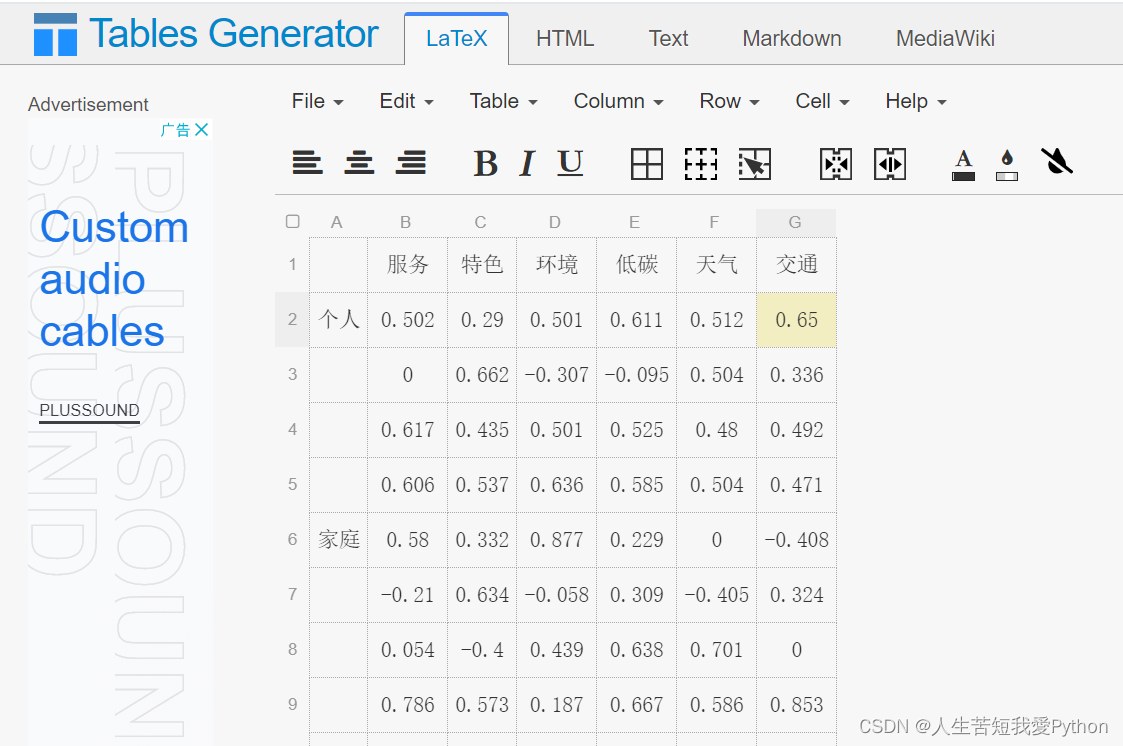Click the cell with value 0.877

(556, 539)
